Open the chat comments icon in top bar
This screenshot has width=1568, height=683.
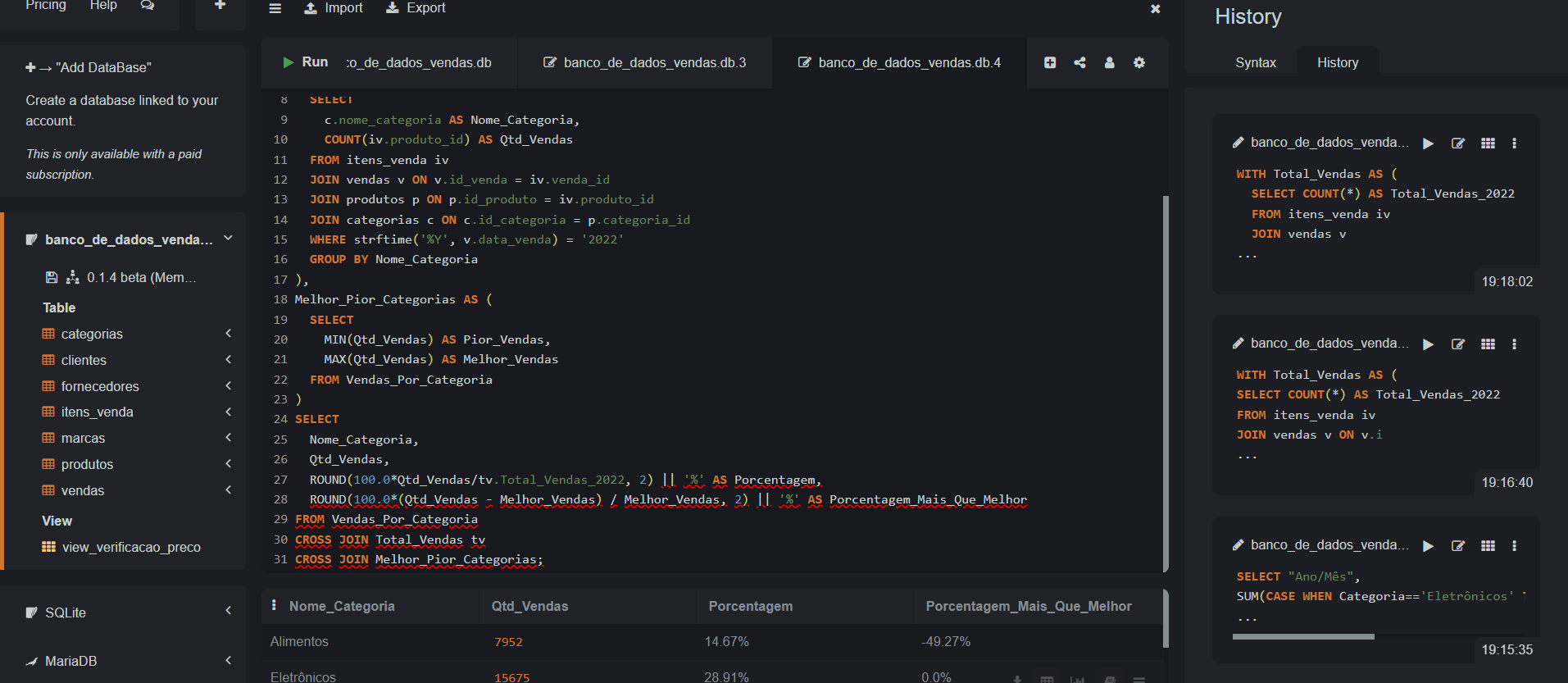click(x=148, y=6)
